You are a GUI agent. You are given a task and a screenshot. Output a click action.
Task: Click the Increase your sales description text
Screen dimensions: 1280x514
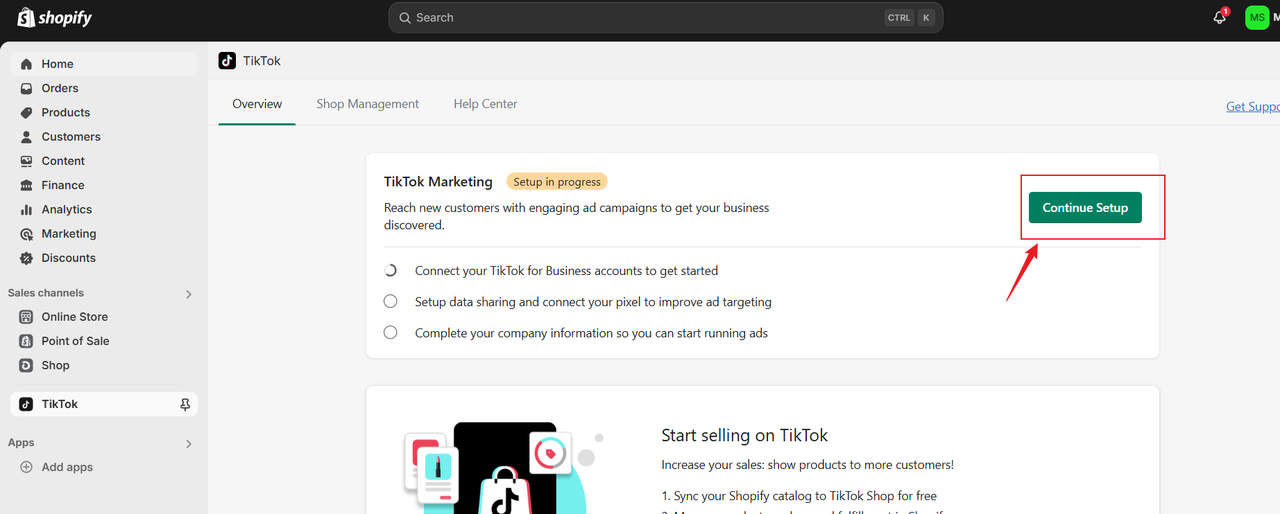[808, 465]
